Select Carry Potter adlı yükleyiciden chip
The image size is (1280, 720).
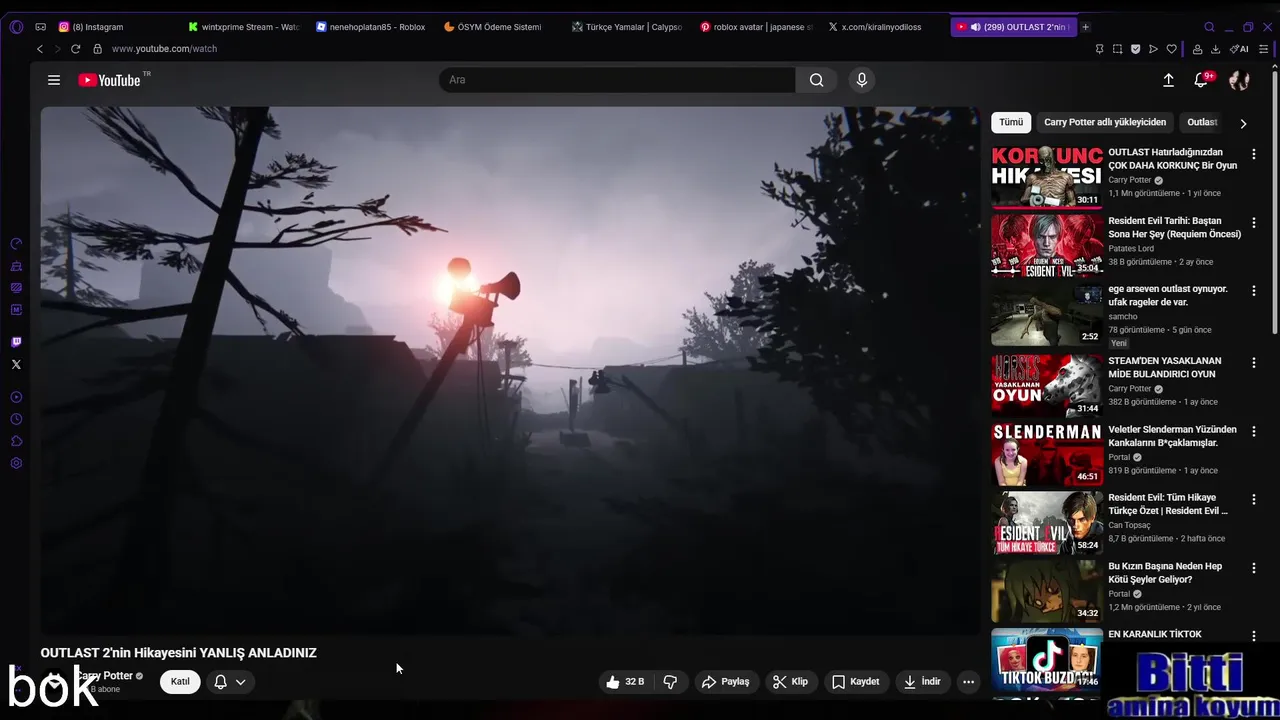pos(1105,122)
